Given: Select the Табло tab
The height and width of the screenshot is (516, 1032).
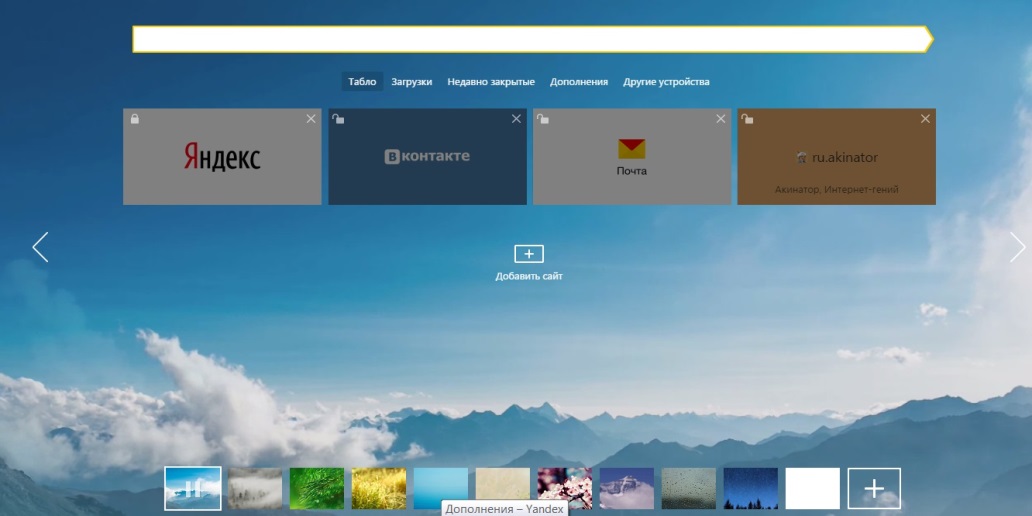Looking at the screenshot, I should tap(362, 82).
